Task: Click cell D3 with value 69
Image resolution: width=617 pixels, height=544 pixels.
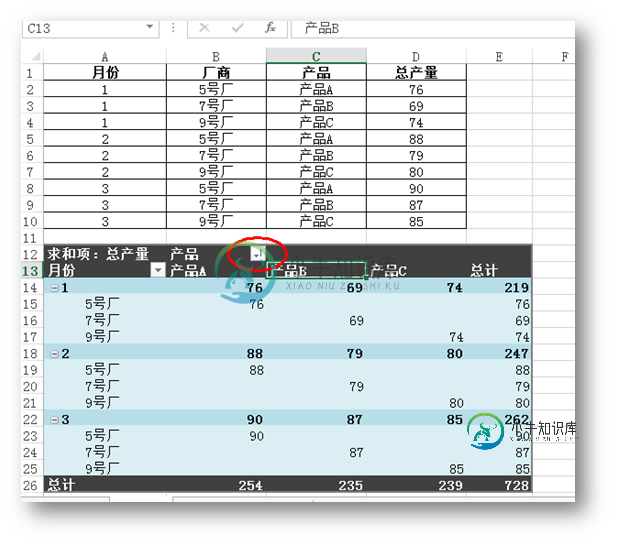Action: [x=416, y=106]
